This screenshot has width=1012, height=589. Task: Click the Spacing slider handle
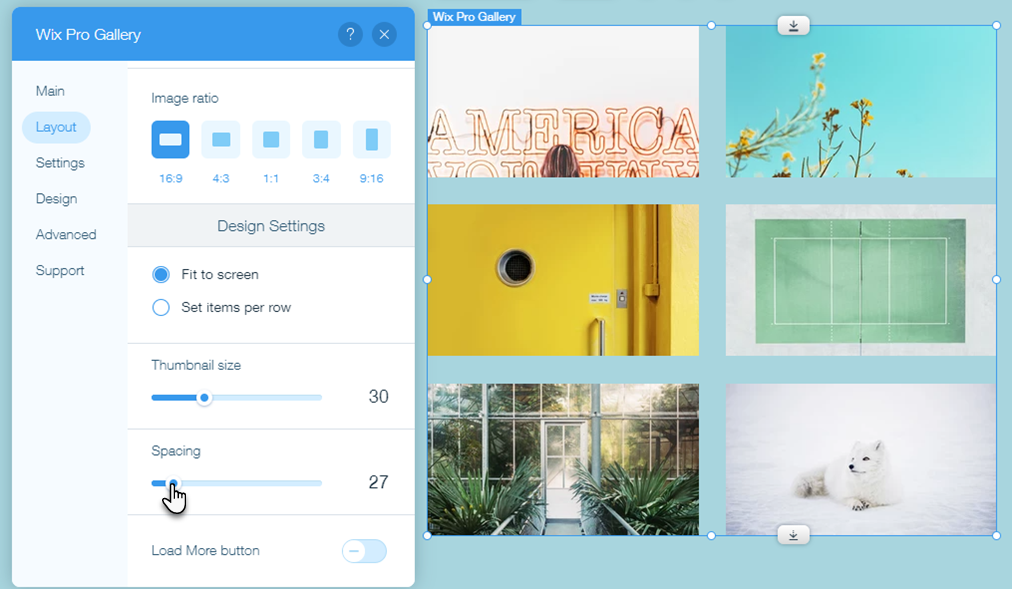(x=172, y=483)
